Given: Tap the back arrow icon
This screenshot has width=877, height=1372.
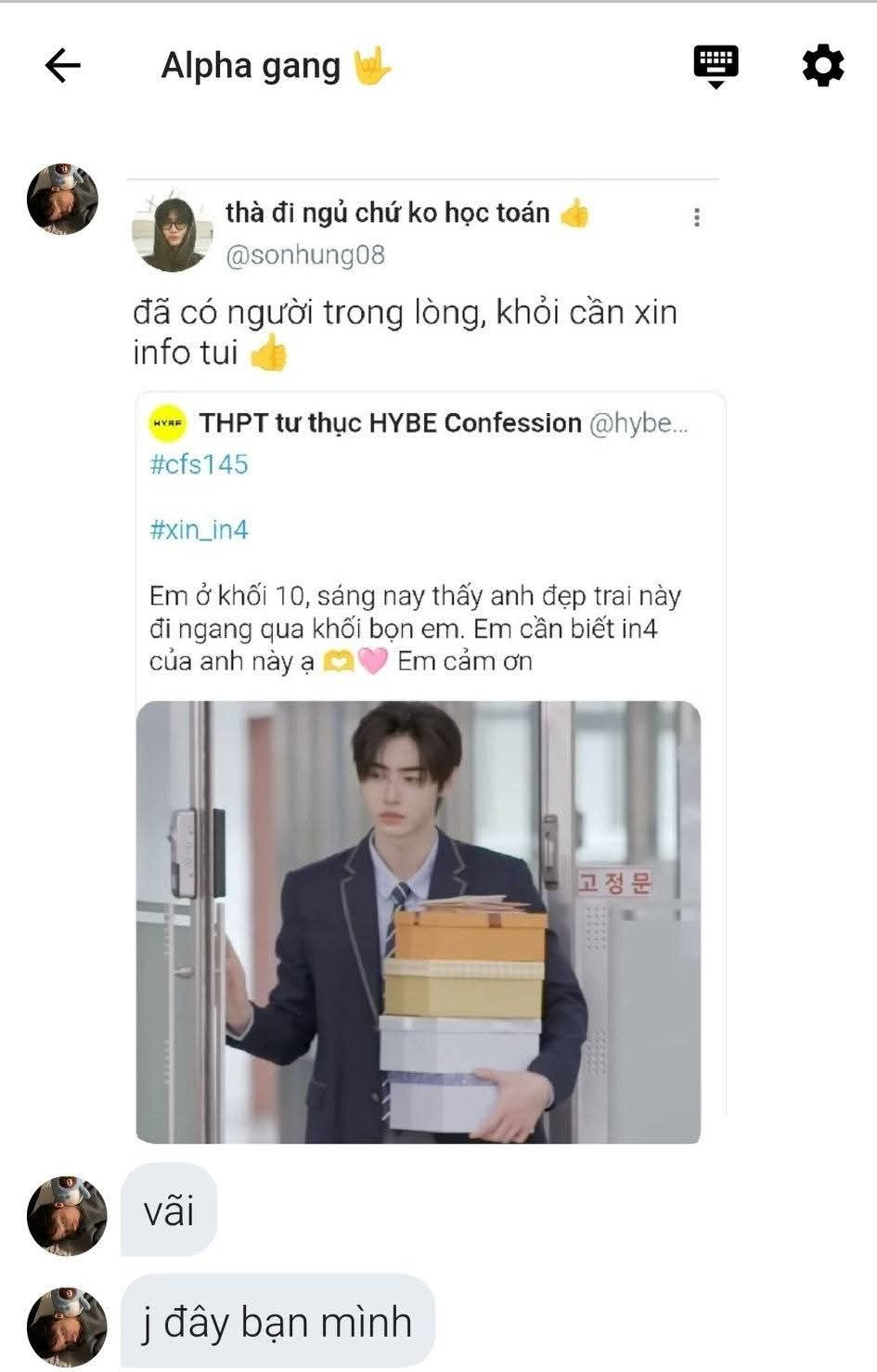Looking at the screenshot, I should point(62,66).
